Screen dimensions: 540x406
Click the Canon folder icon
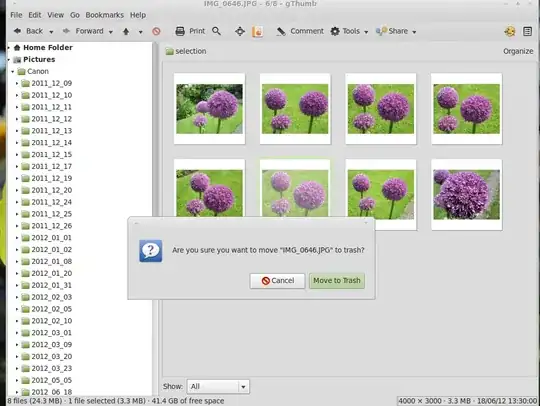point(21,72)
